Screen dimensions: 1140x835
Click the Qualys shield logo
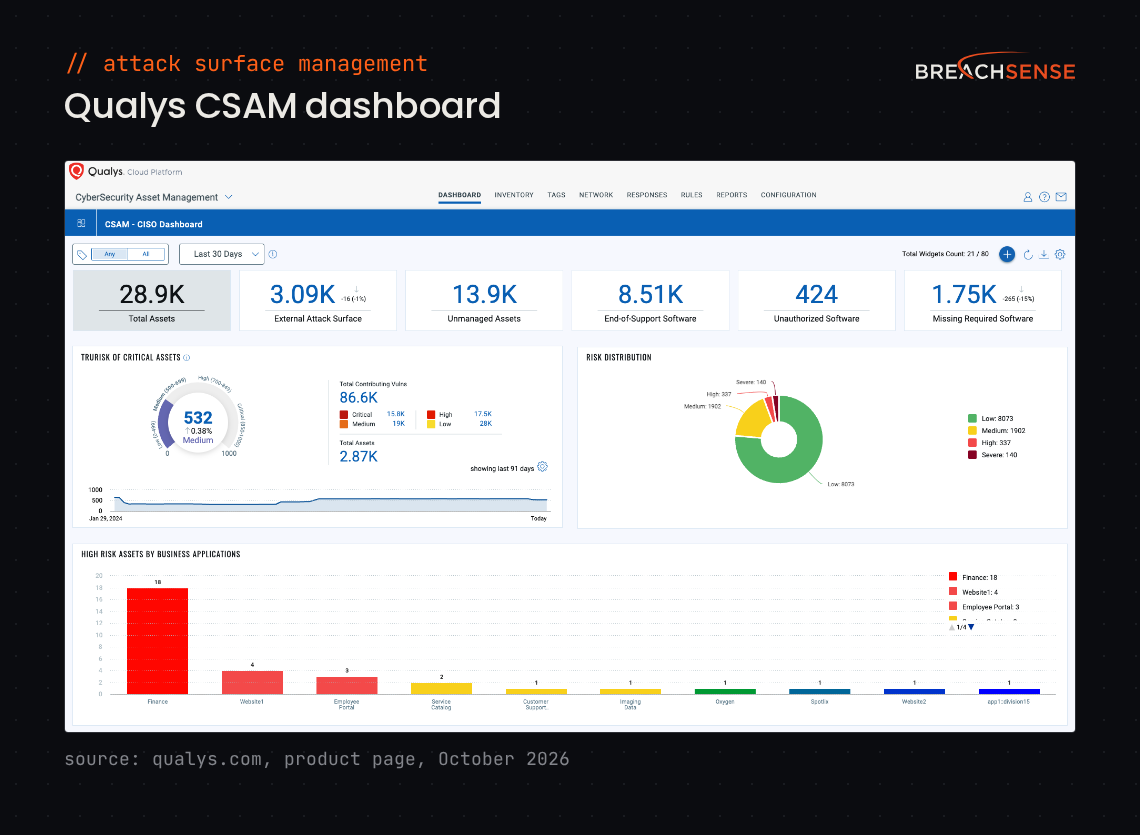coord(76,172)
